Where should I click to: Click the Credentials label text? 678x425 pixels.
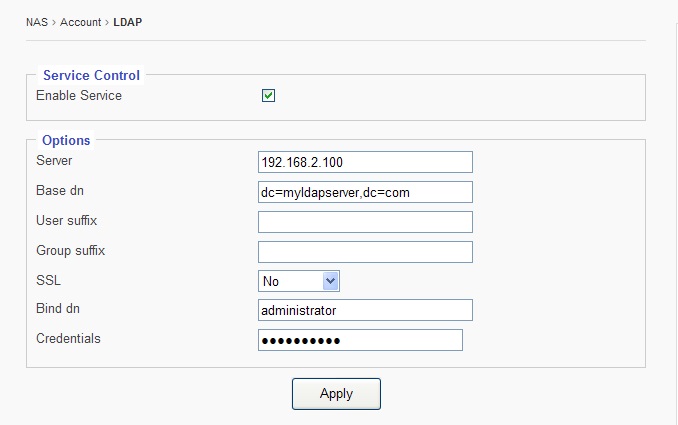coord(68,339)
